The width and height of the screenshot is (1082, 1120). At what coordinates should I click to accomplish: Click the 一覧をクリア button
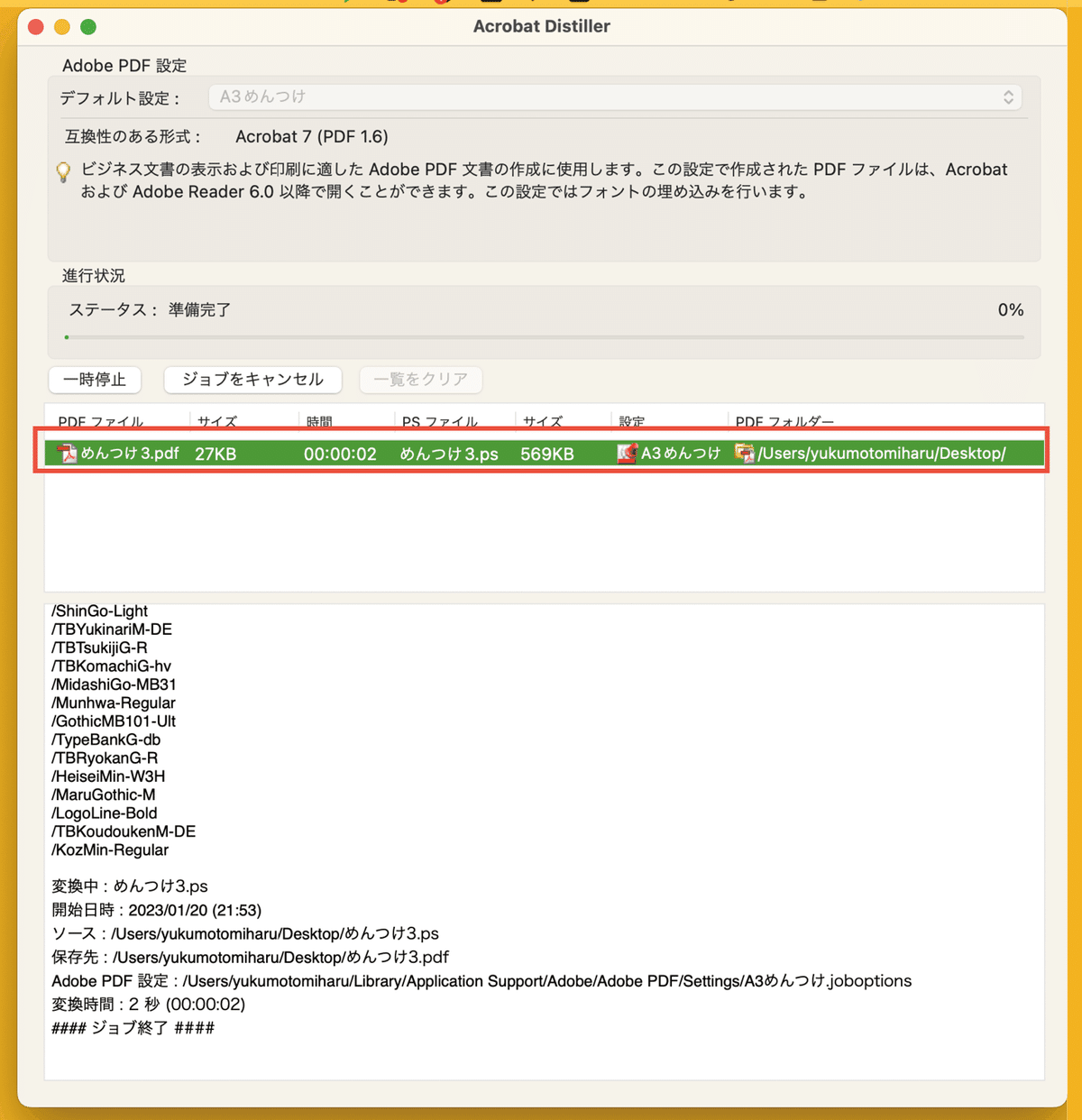pyautogui.click(x=421, y=380)
